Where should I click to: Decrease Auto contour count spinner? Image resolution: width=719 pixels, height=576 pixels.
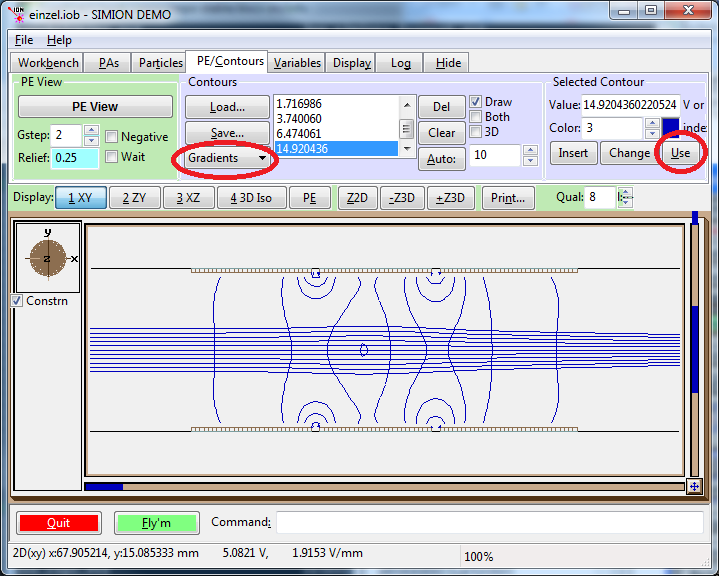(x=530, y=161)
